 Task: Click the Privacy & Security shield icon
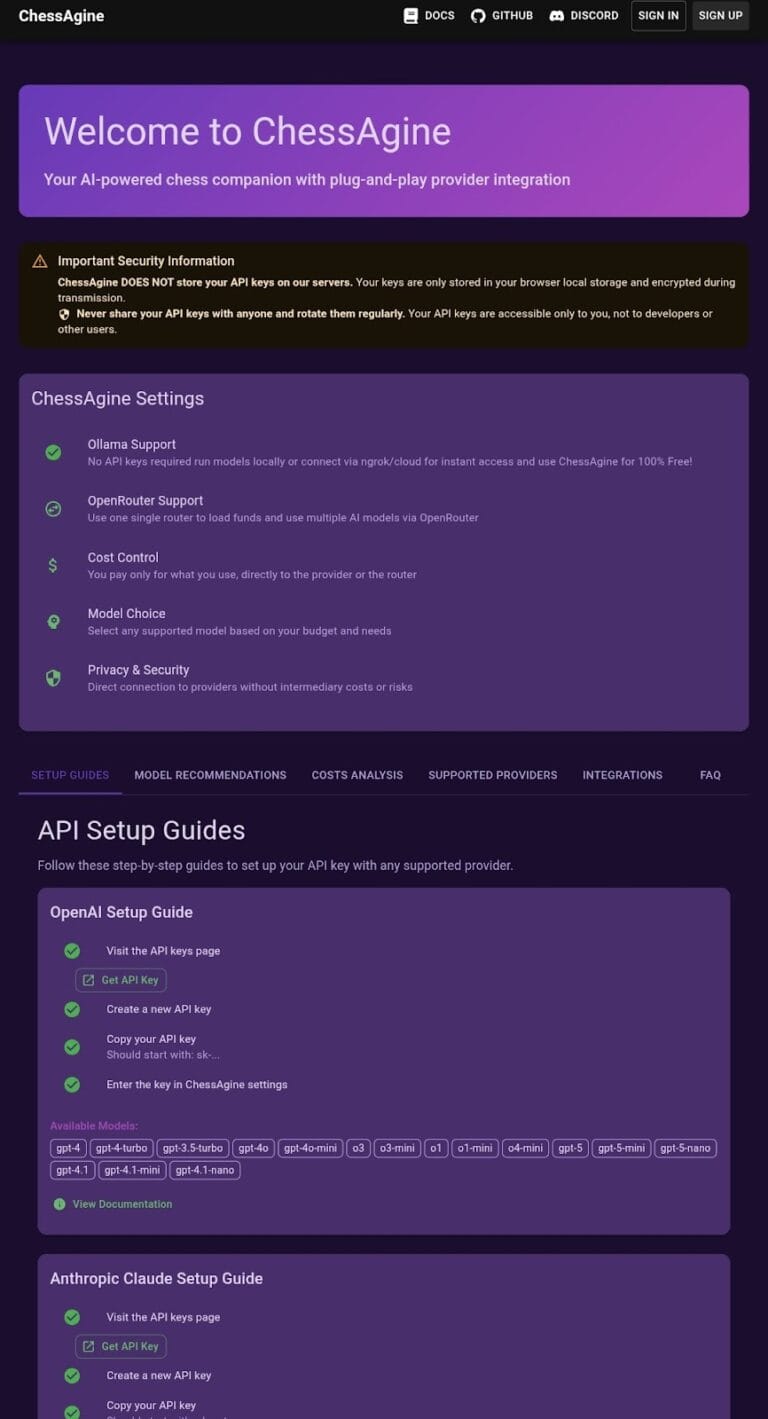point(53,678)
